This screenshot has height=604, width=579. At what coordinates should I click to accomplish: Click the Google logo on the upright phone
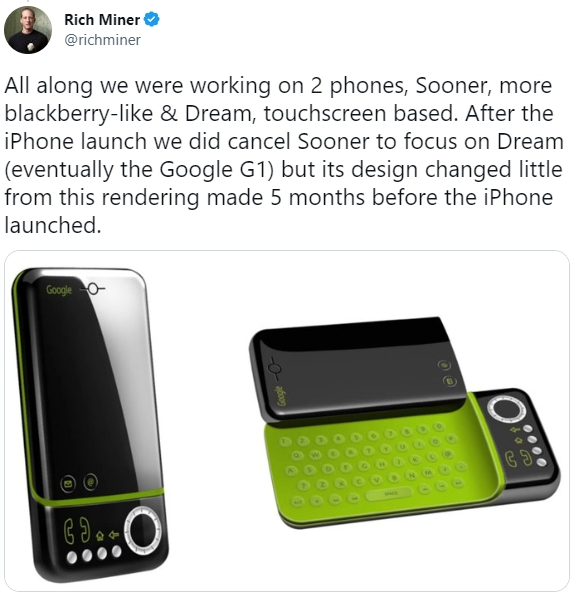[x=59, y=290]
